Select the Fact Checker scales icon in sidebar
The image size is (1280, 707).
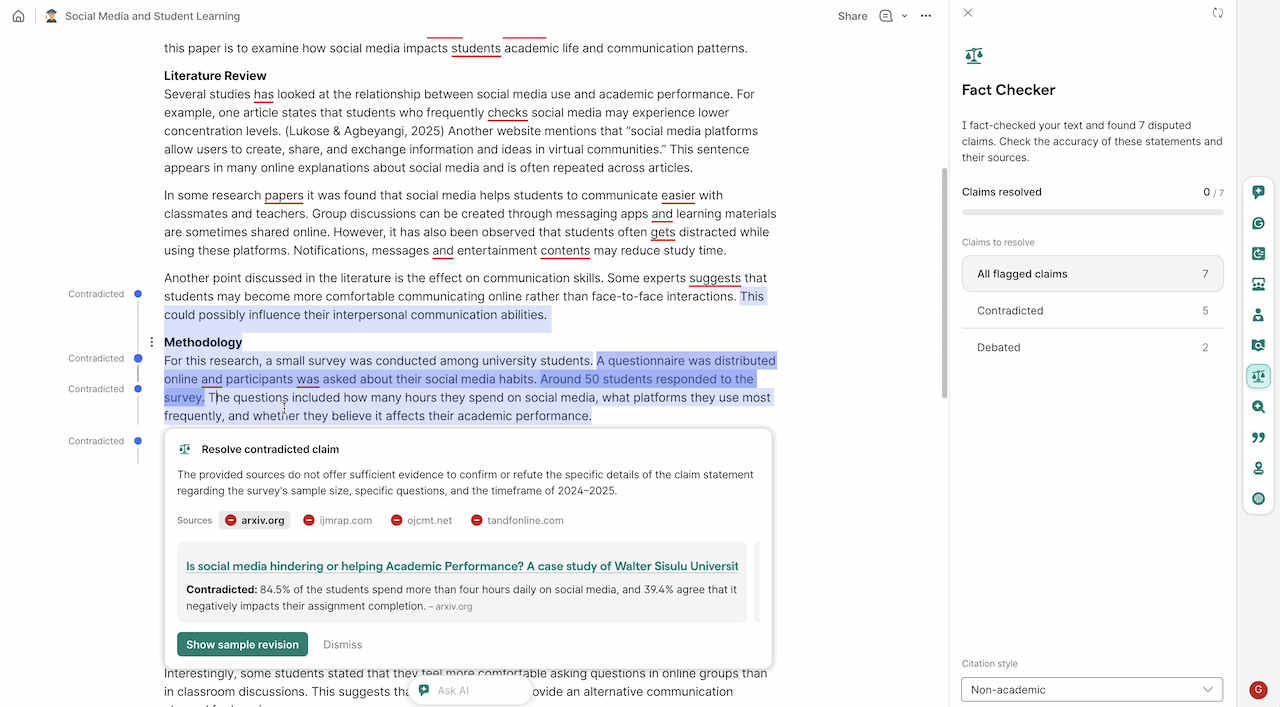[1258, 376]
